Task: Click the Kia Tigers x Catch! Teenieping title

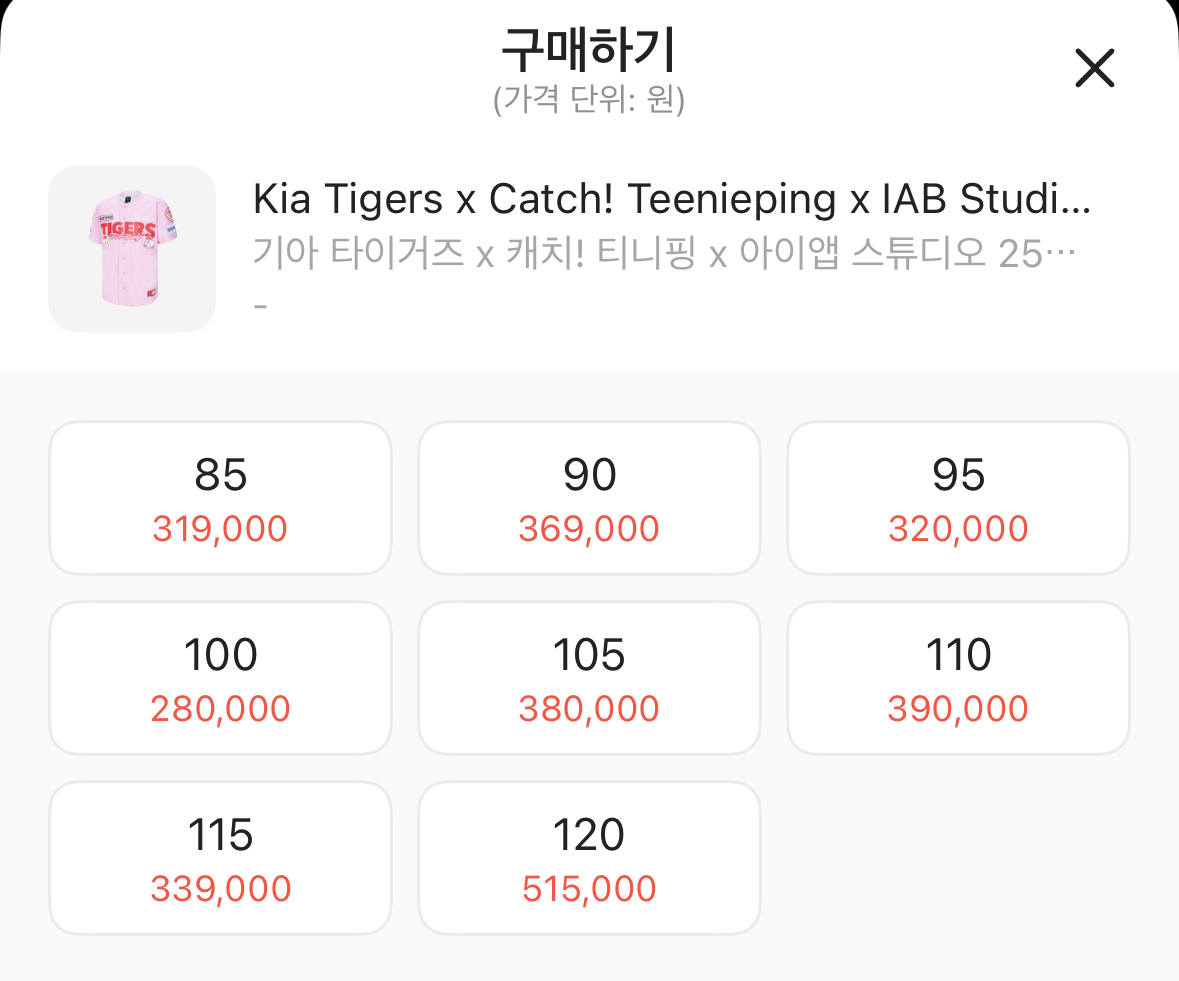Action: (x=671, y=199)
